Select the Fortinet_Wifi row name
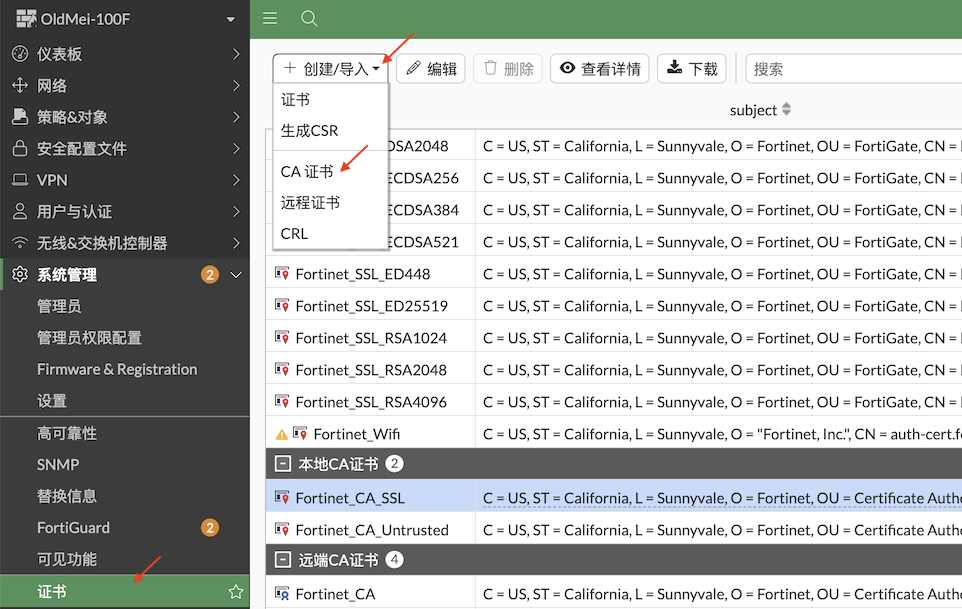This screenshot has width=962, height=609. coord(356,434)
